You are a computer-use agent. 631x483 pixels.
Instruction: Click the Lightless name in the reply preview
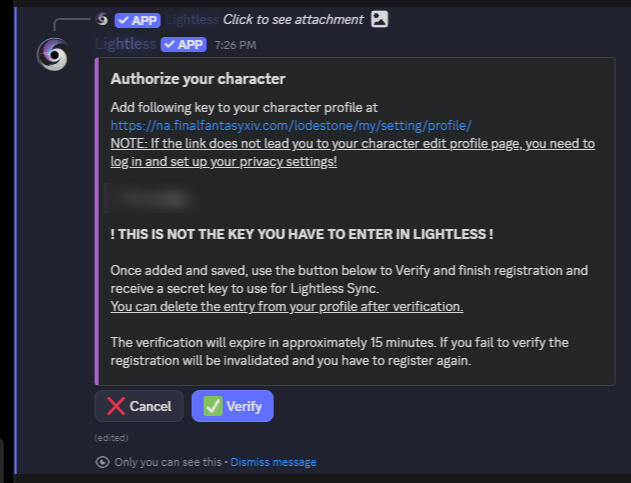[191, 19]
